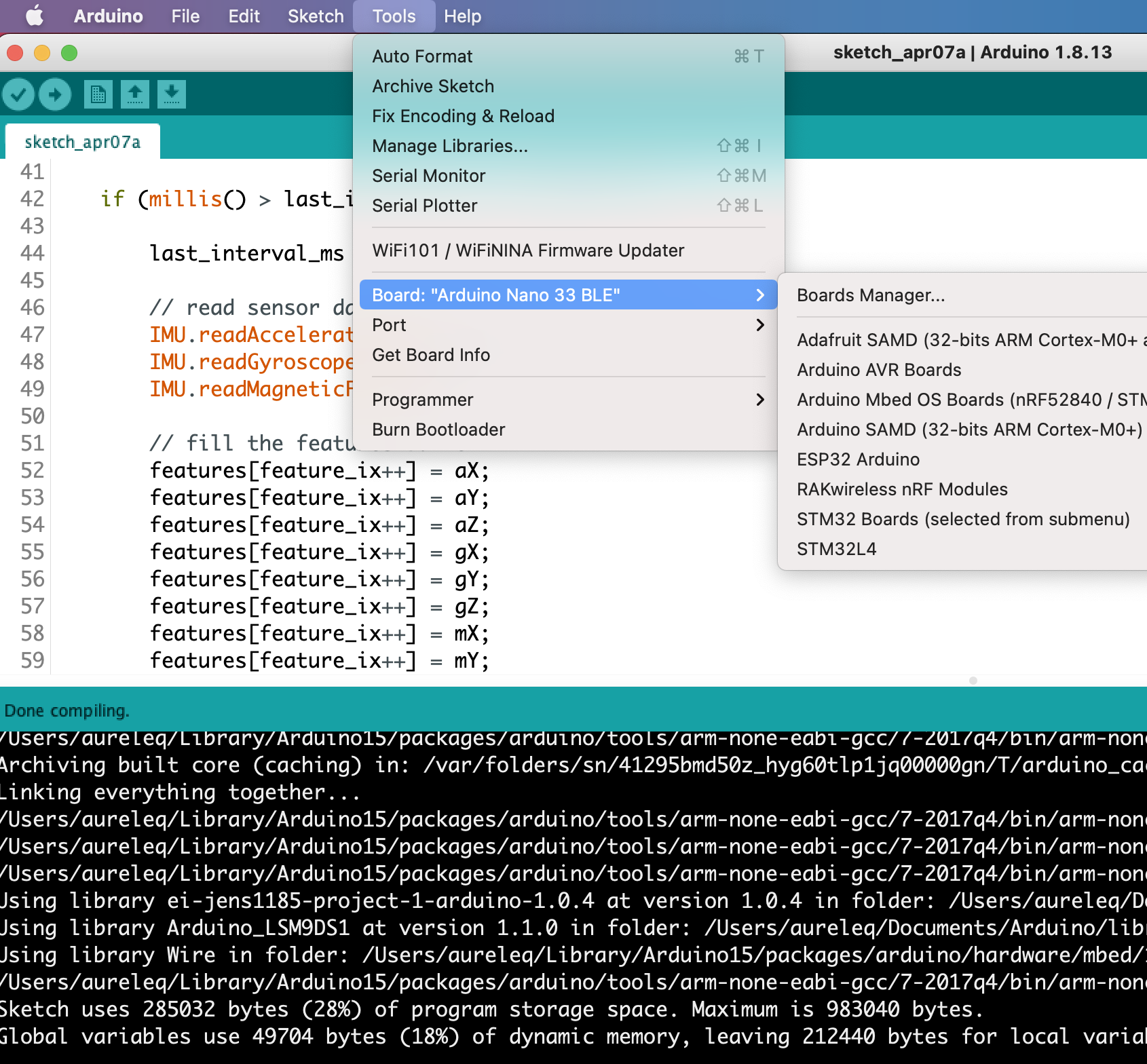The height and width of the screenshot is (1064, 1147).
Task: Close the Tools menu via its title
Action: pos(394,16)
